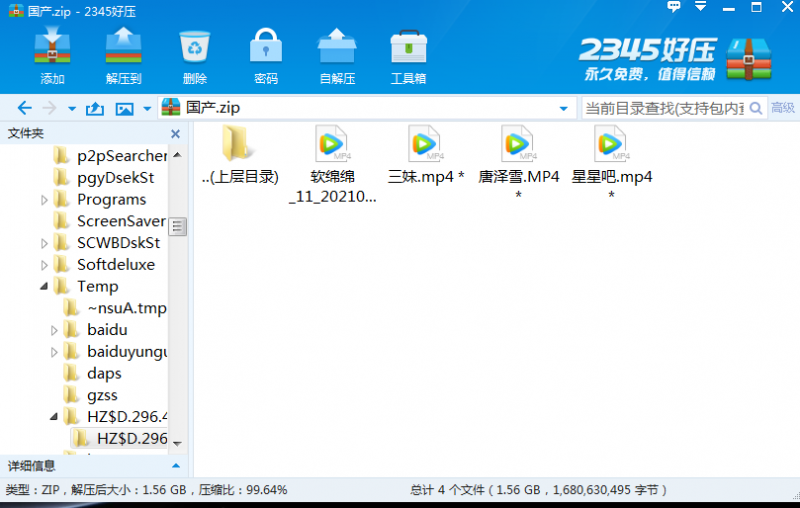Close the 文件夹 folder panel

[175, 133]
